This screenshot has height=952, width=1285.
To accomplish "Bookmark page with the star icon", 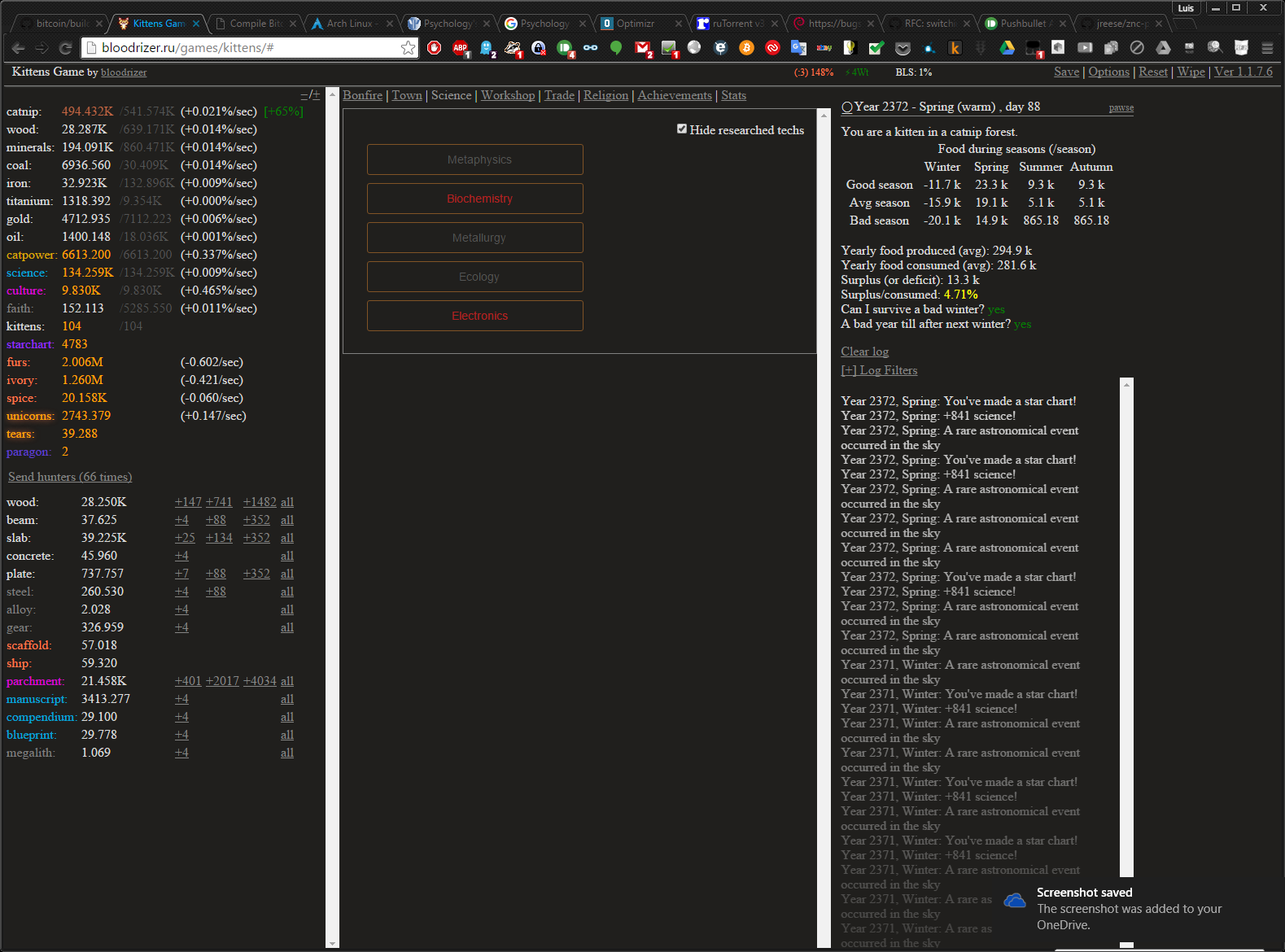I will click(x=408, y=48).
